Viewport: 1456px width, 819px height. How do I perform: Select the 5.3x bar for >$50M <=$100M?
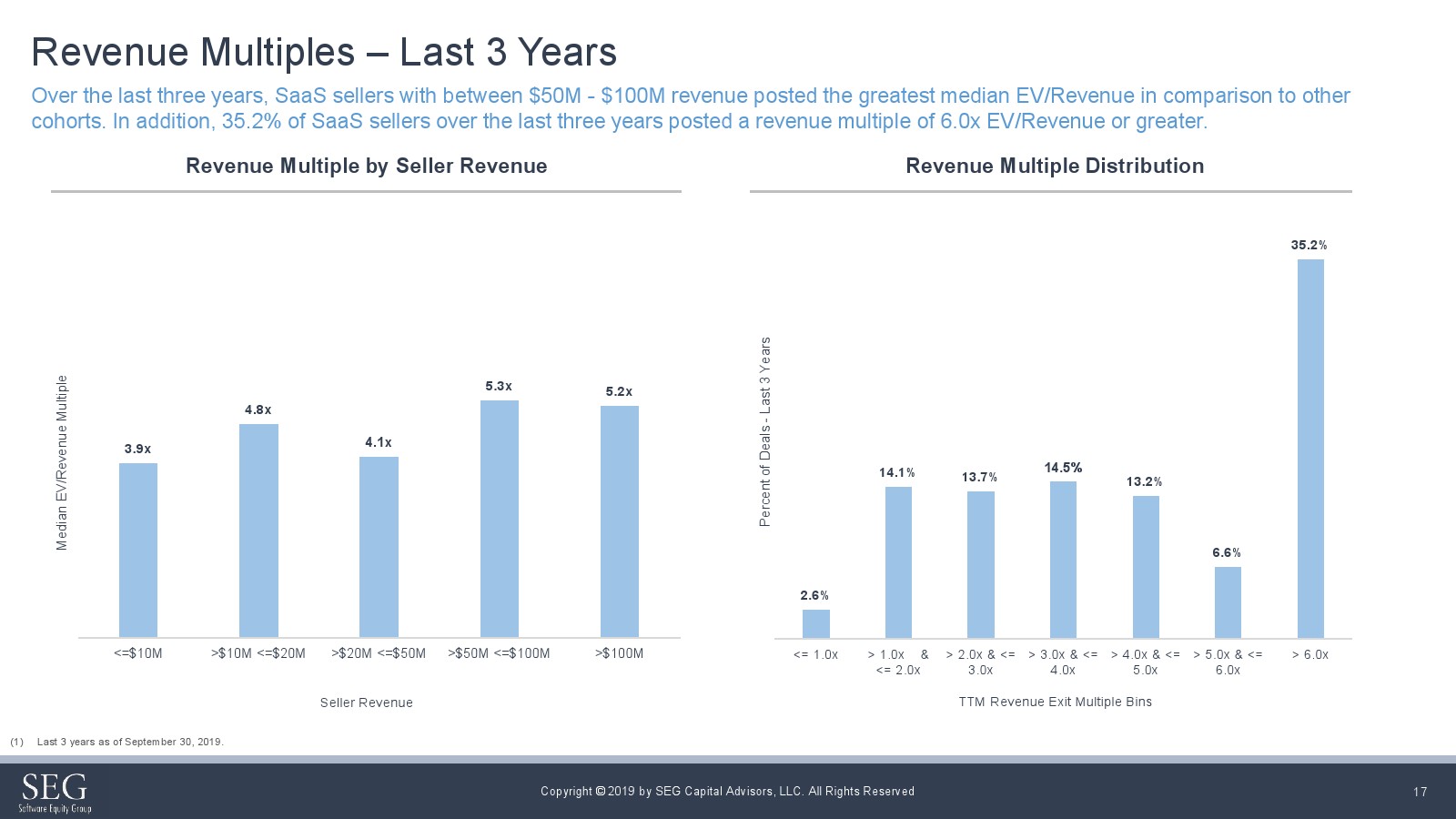point(499,519)
